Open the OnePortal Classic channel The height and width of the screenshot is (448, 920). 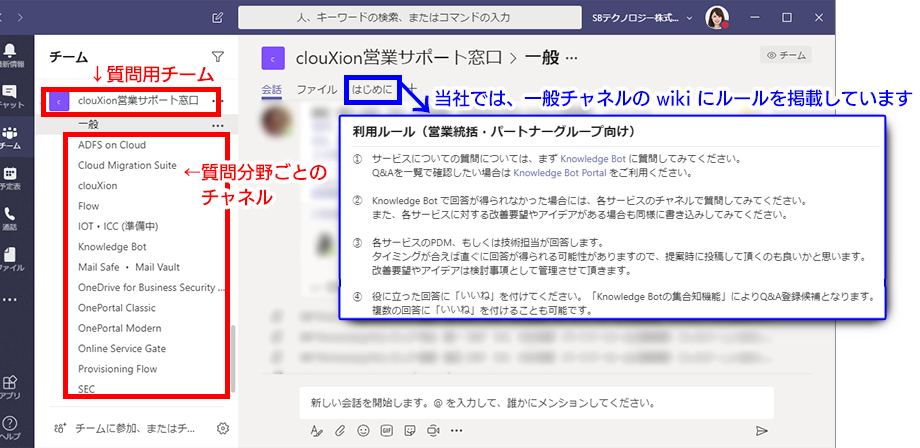(x=117, y=308)
